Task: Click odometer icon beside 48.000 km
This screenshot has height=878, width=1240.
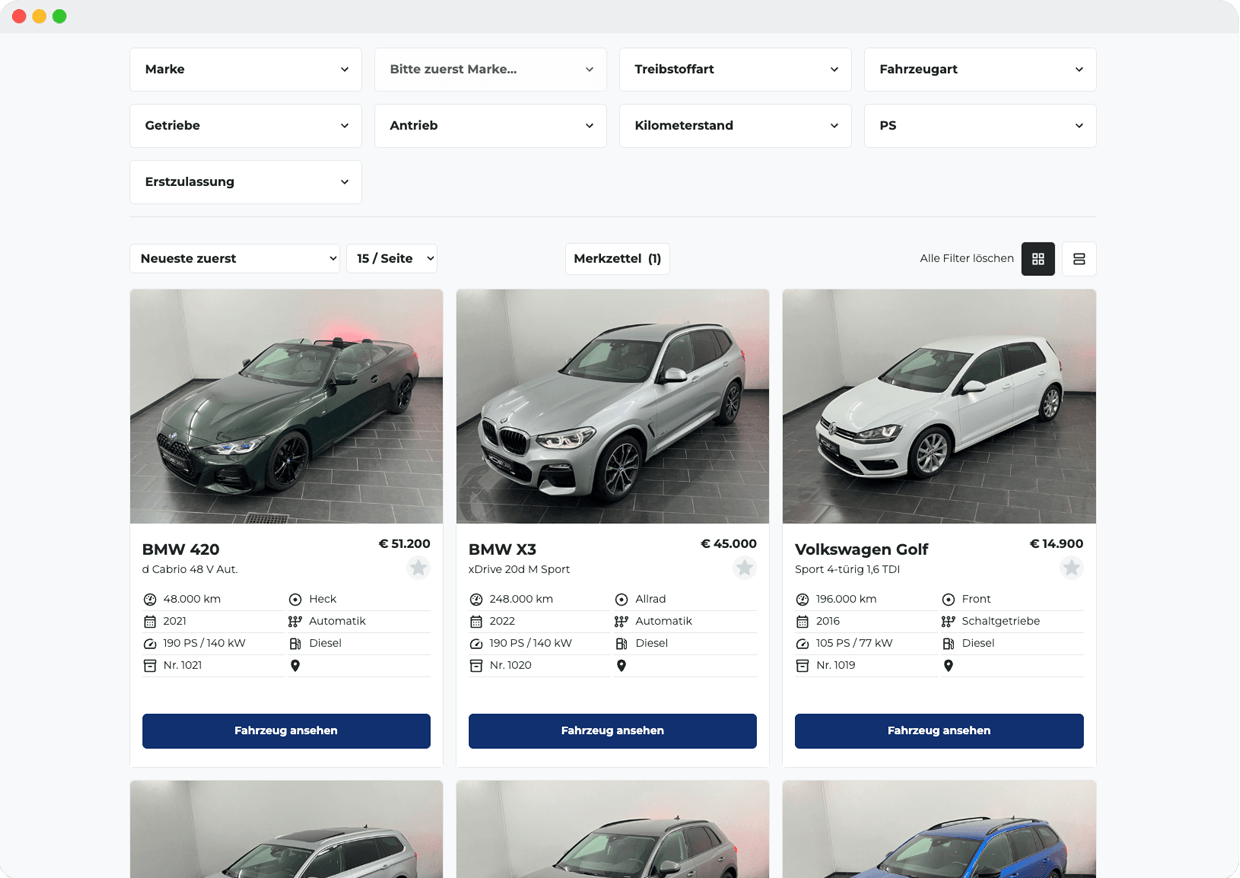Action: [x=150, y=599]
